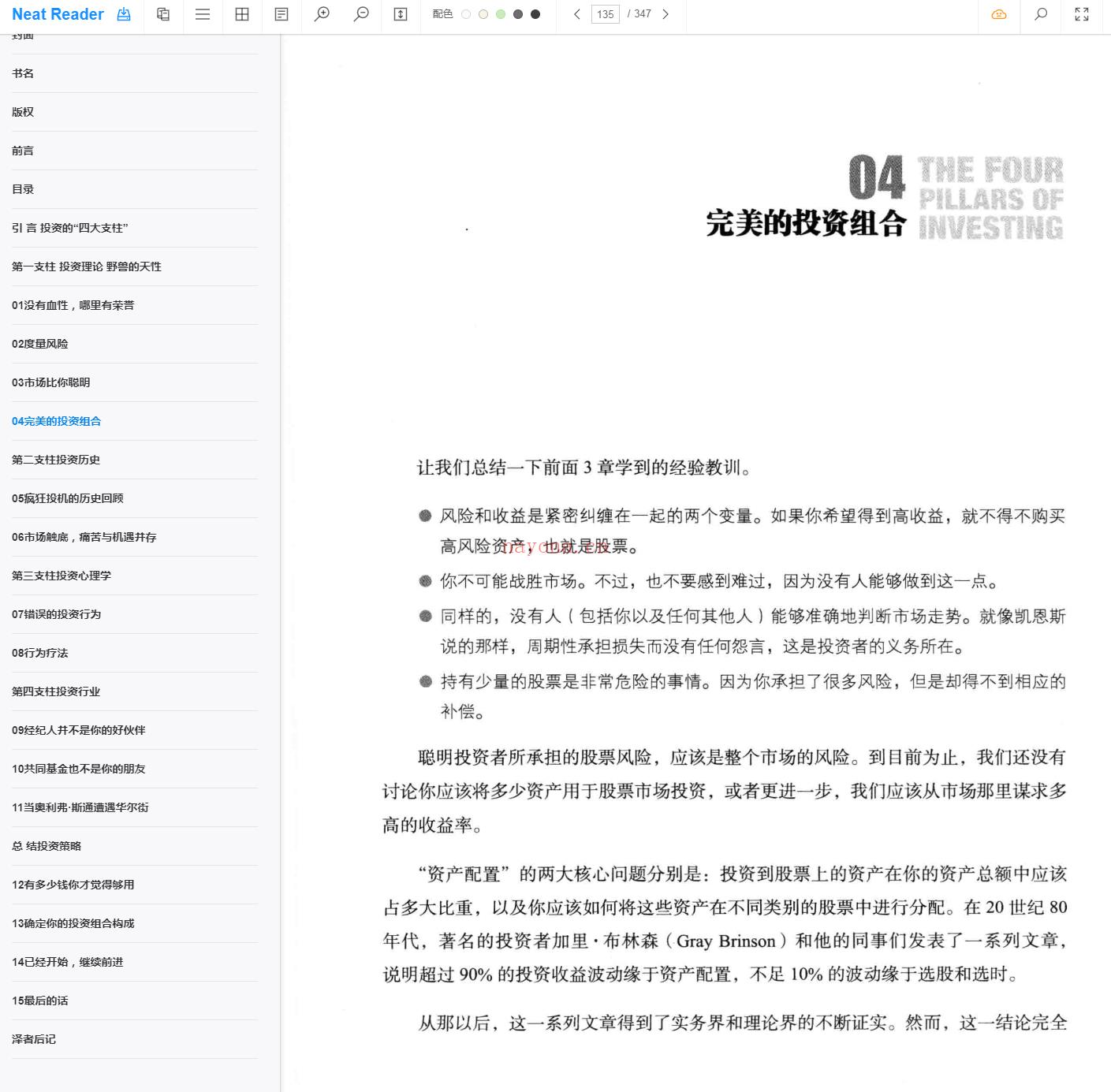Select the cream color theme

(x=483, y=14)
